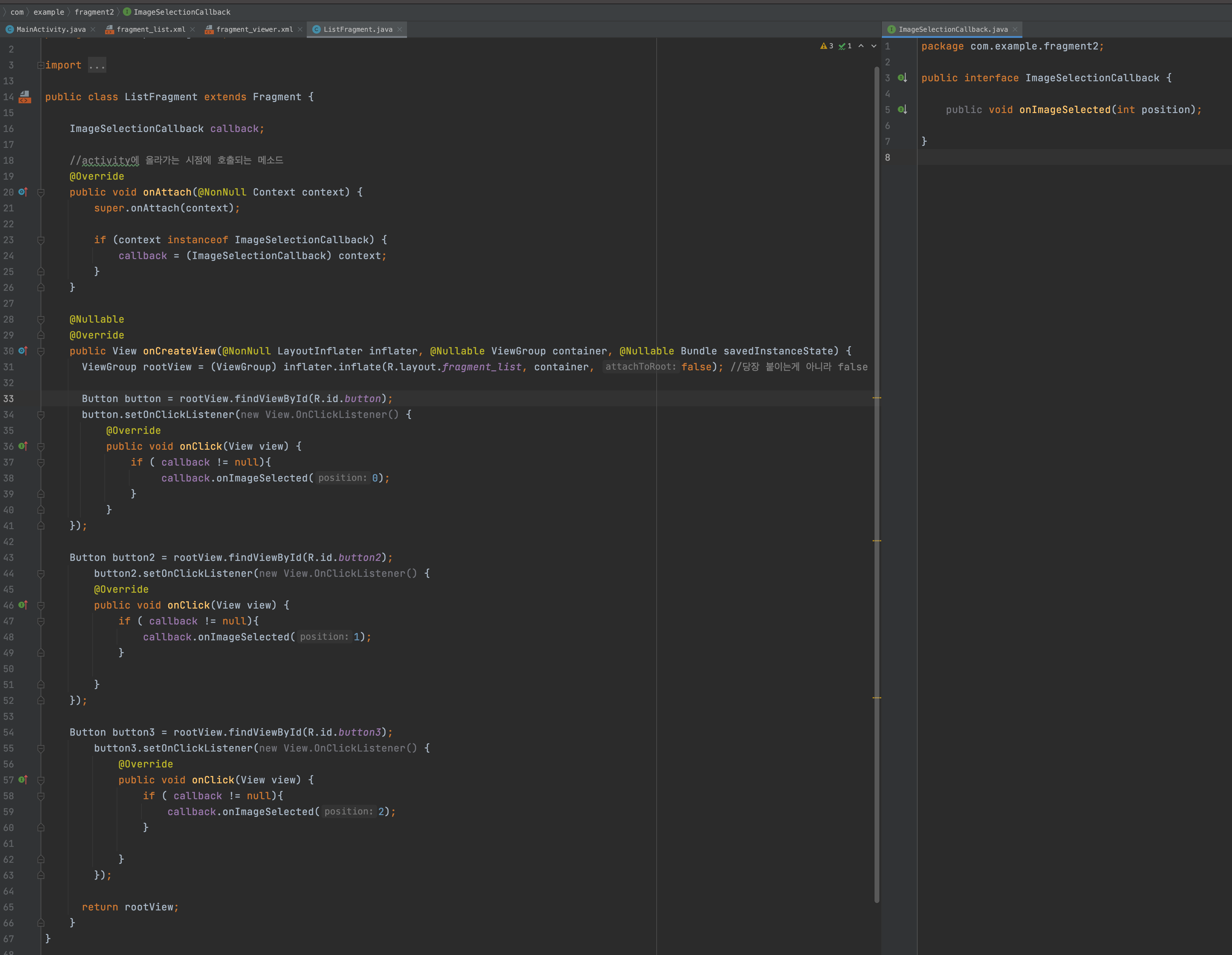Switch to the MainActivity.java tab
This screenshot has width=1232, height=955.
[x=51, y=29]
